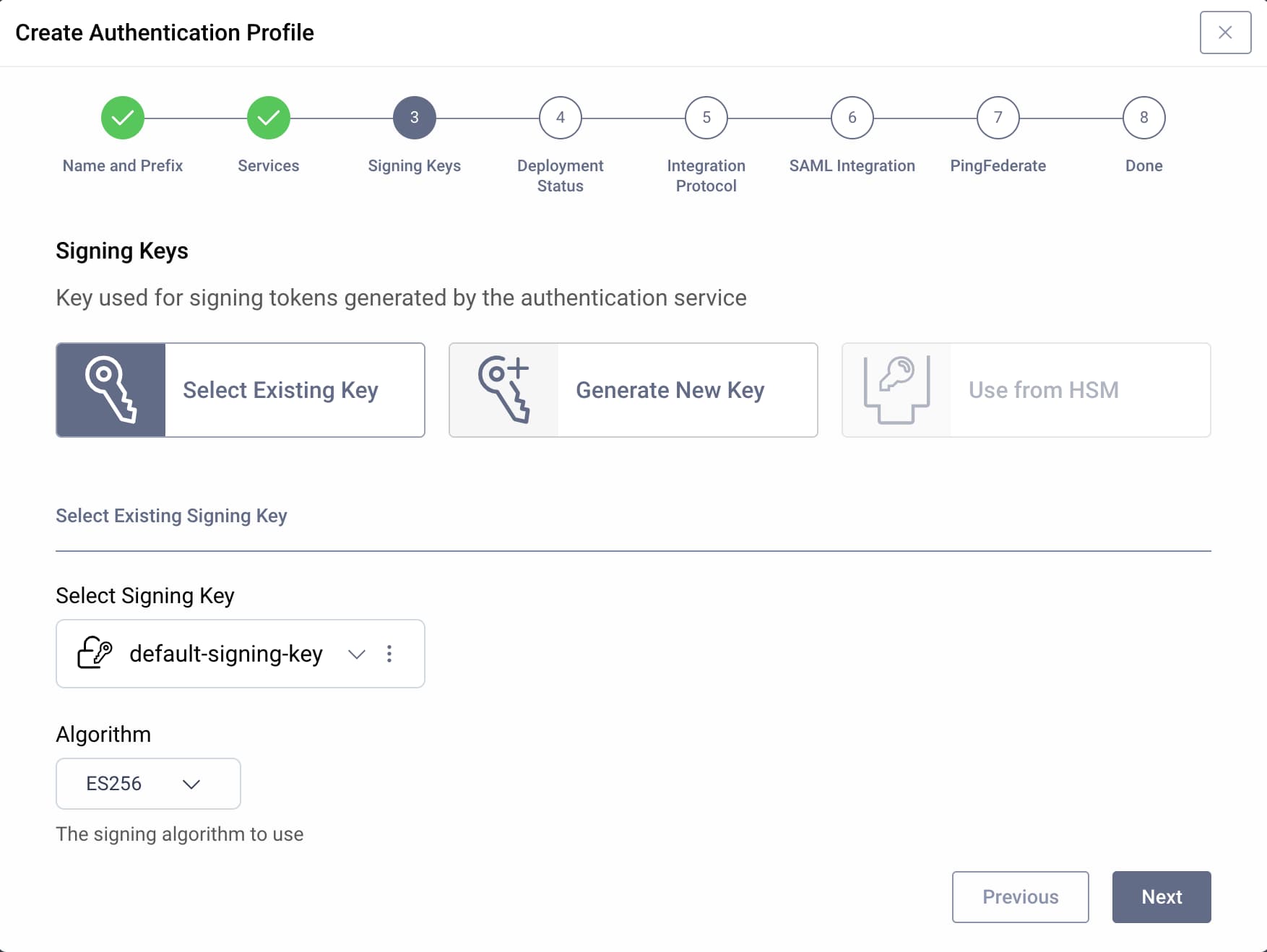Click the Previous button
The width and height of the screenshot is (1267, 952).
pos(1020,896)
